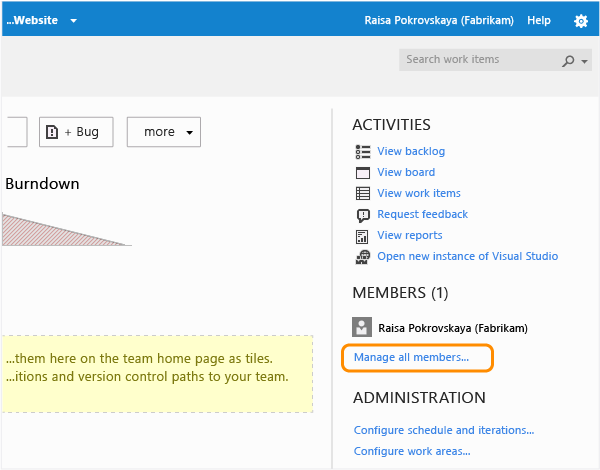Open the View reports link
600x470 pixels.
(x=410, y=235)
